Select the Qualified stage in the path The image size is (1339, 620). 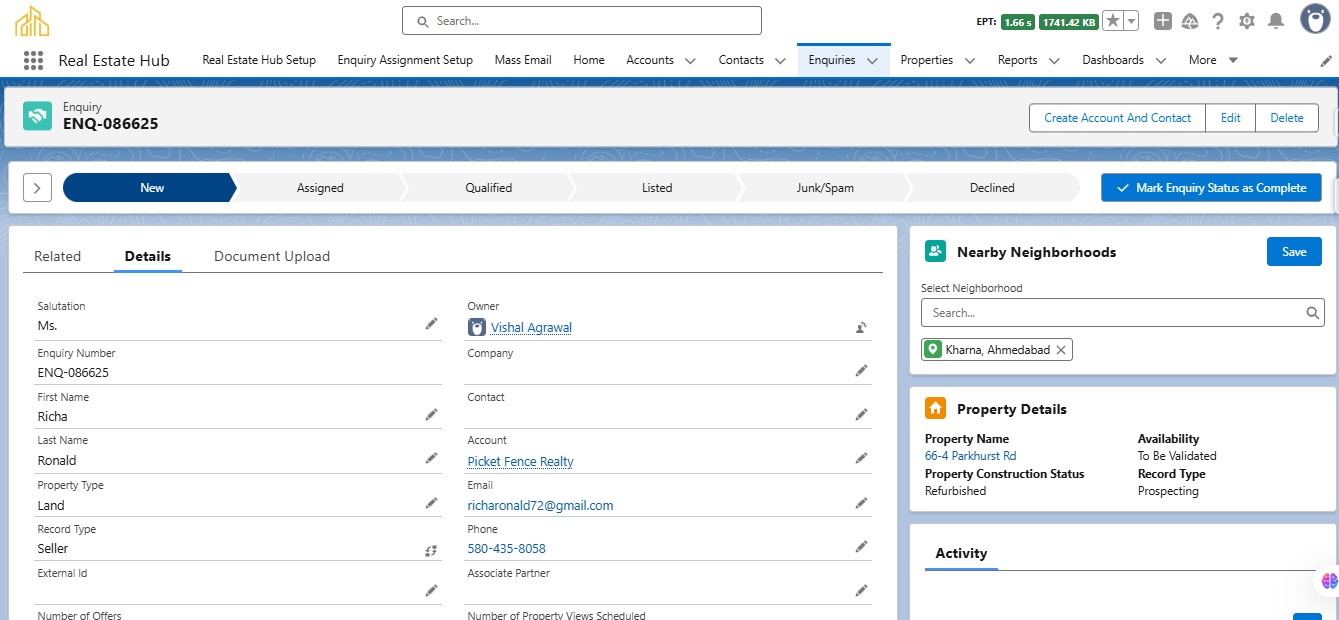488,188
